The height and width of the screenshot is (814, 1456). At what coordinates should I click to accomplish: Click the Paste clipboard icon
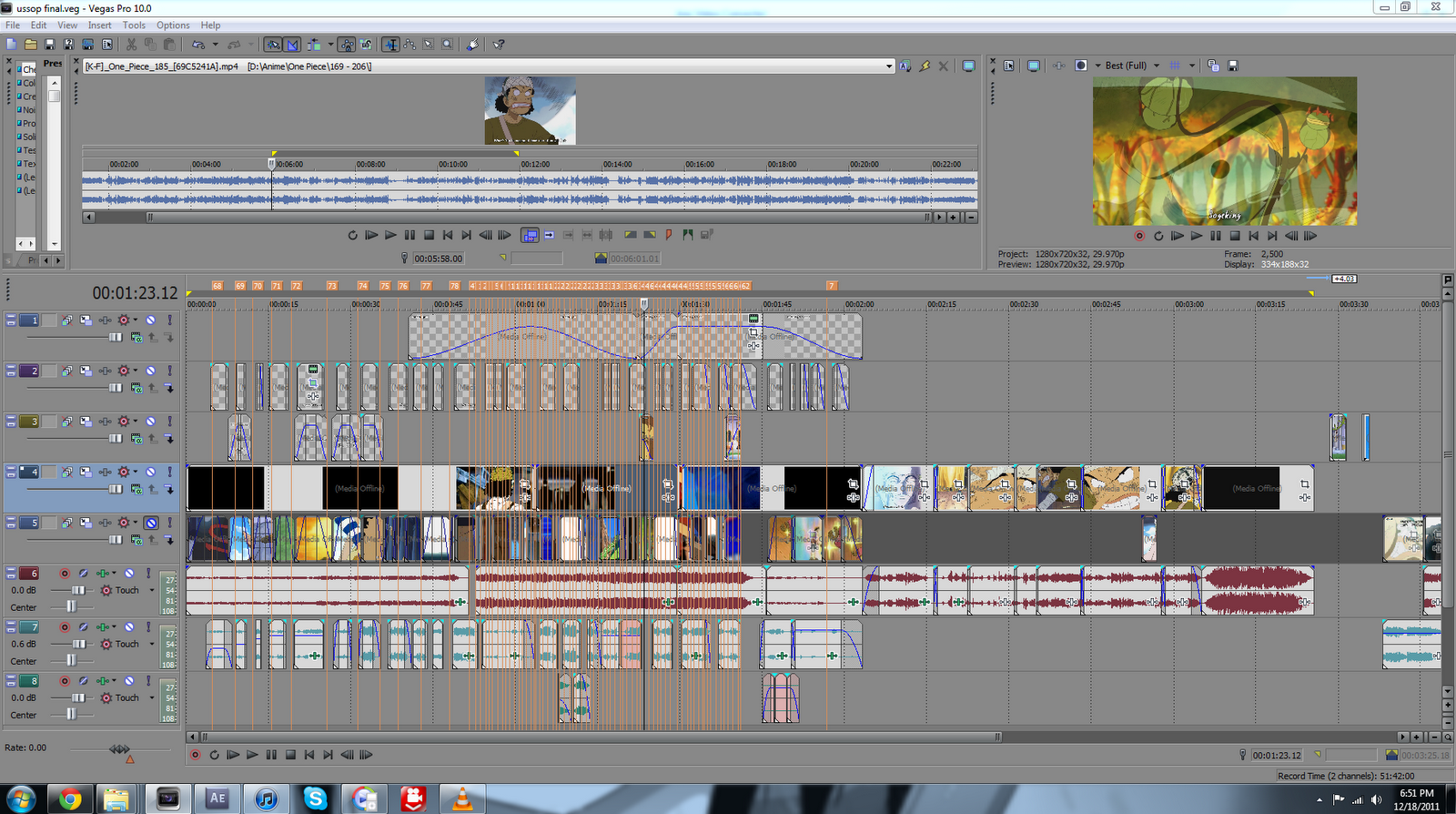click(x=169, y=44)
